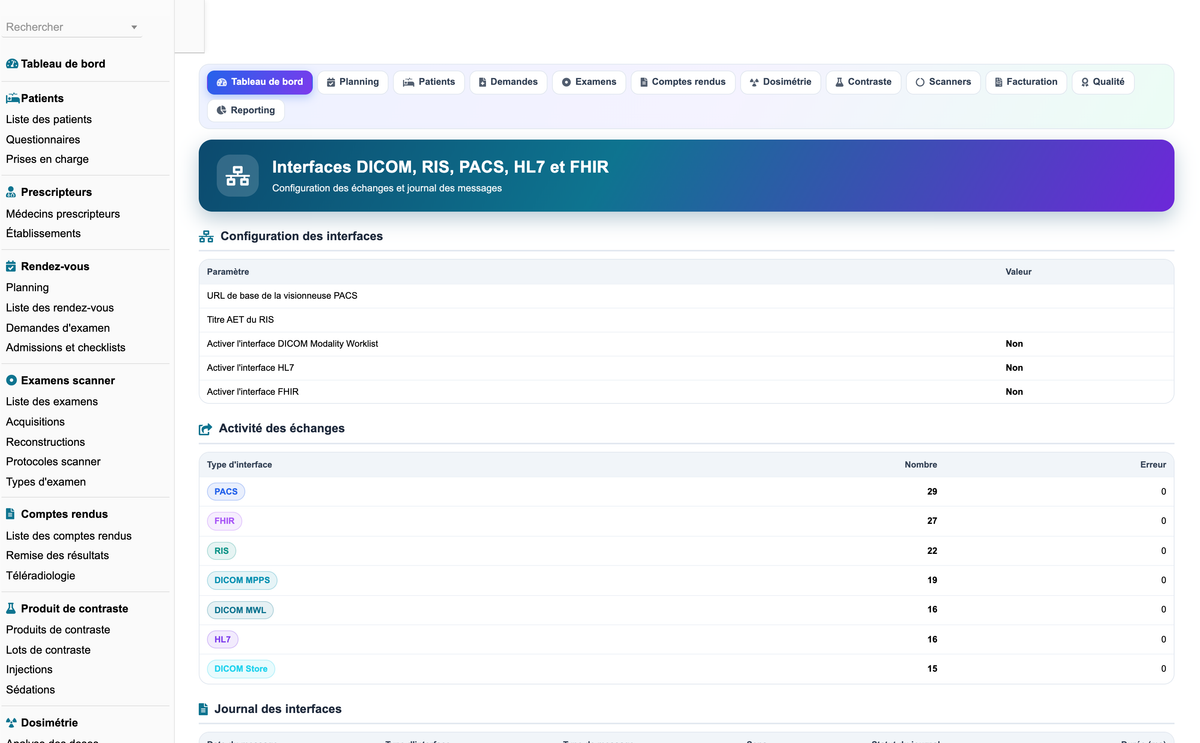Click the Configuration des interfaces section icon
This screenshot has width=1200, height=743.
pos(206,237)
